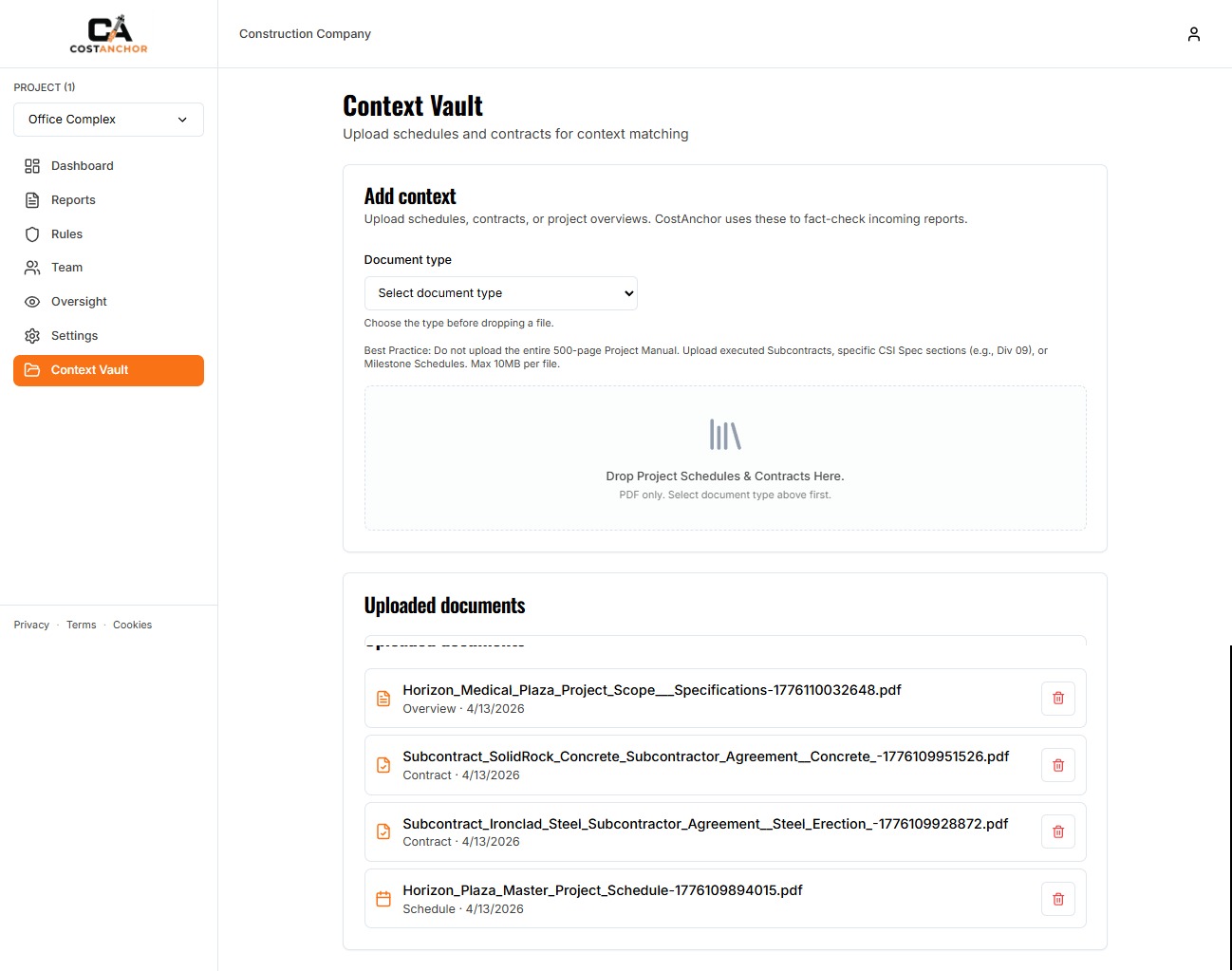
Task: Click the Context Vault folder icon
Action: click(32, 370)
